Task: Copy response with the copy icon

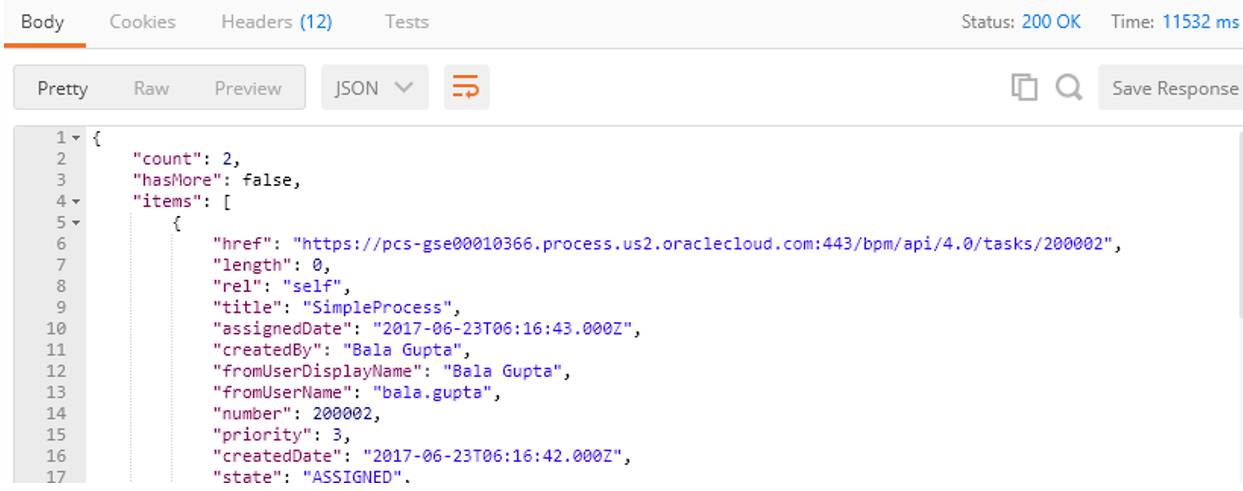Action: [1024, 88]
